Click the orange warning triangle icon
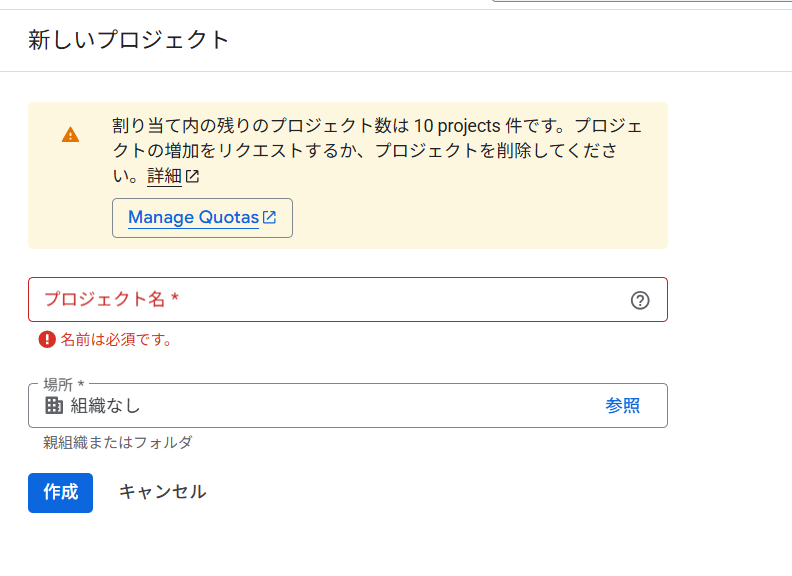This screenshot has width=792, height=576. pos(70,134)
